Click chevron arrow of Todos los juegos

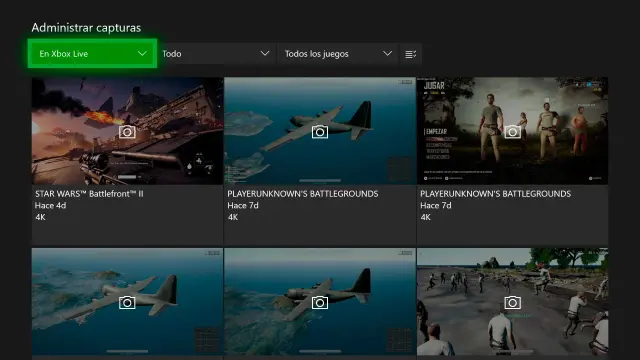[x=387, y=53]
